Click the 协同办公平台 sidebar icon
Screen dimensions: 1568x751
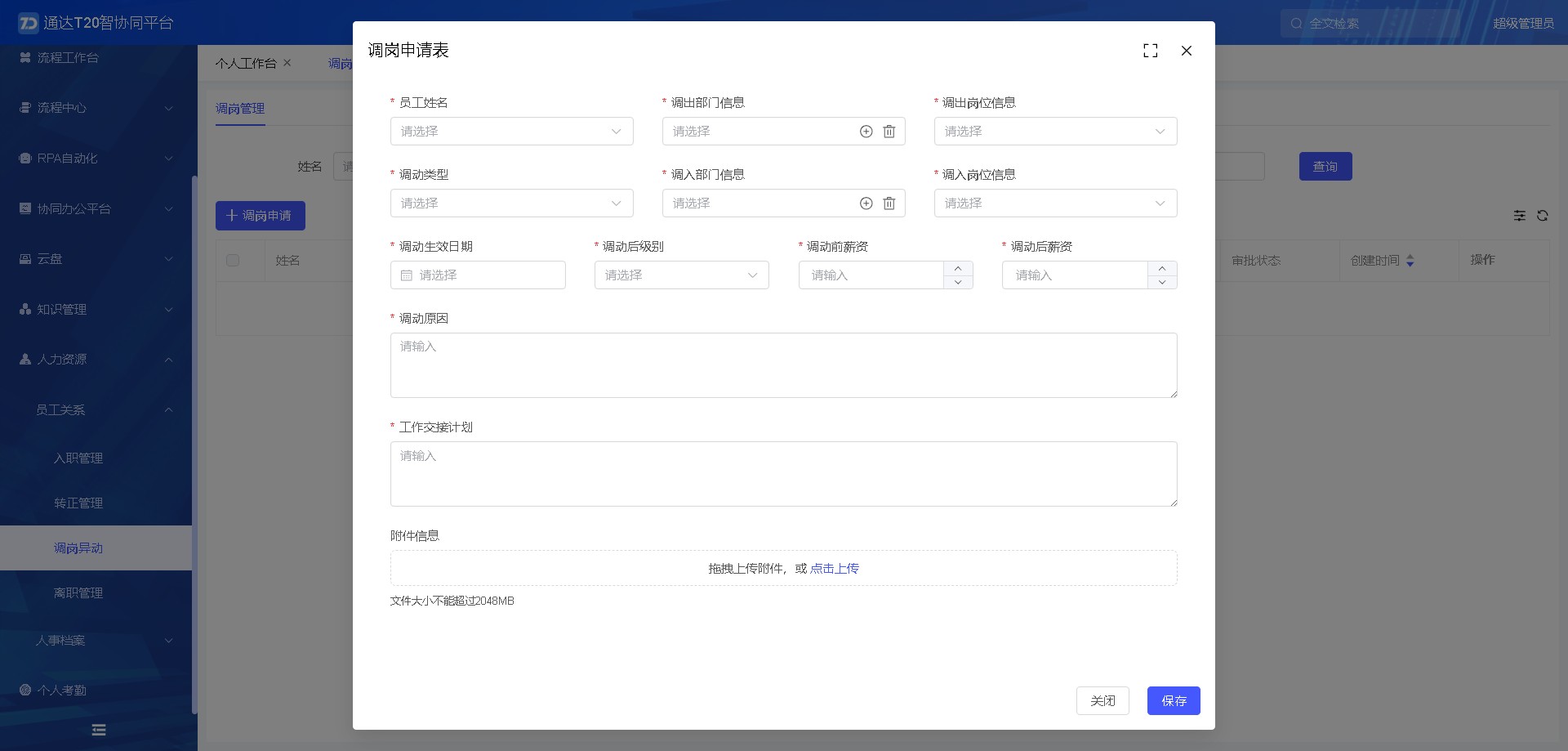coord(25,208)
